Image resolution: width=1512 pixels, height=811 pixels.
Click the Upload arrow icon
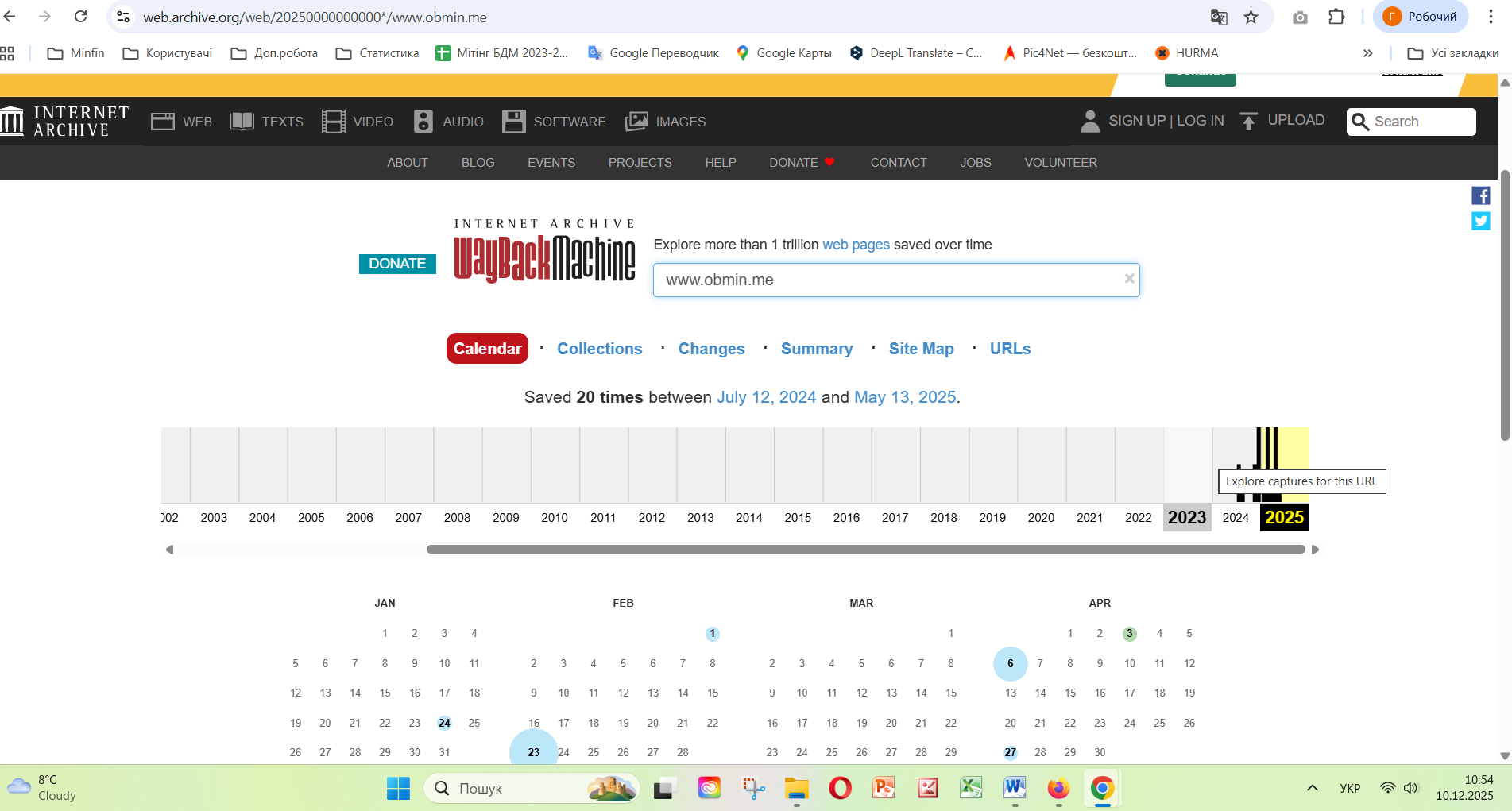pyautogui.click(x=1248, y=121)
